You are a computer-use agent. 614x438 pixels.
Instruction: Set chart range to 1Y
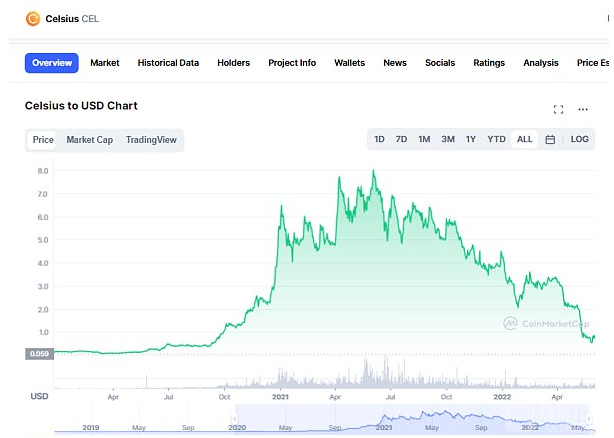471,139
